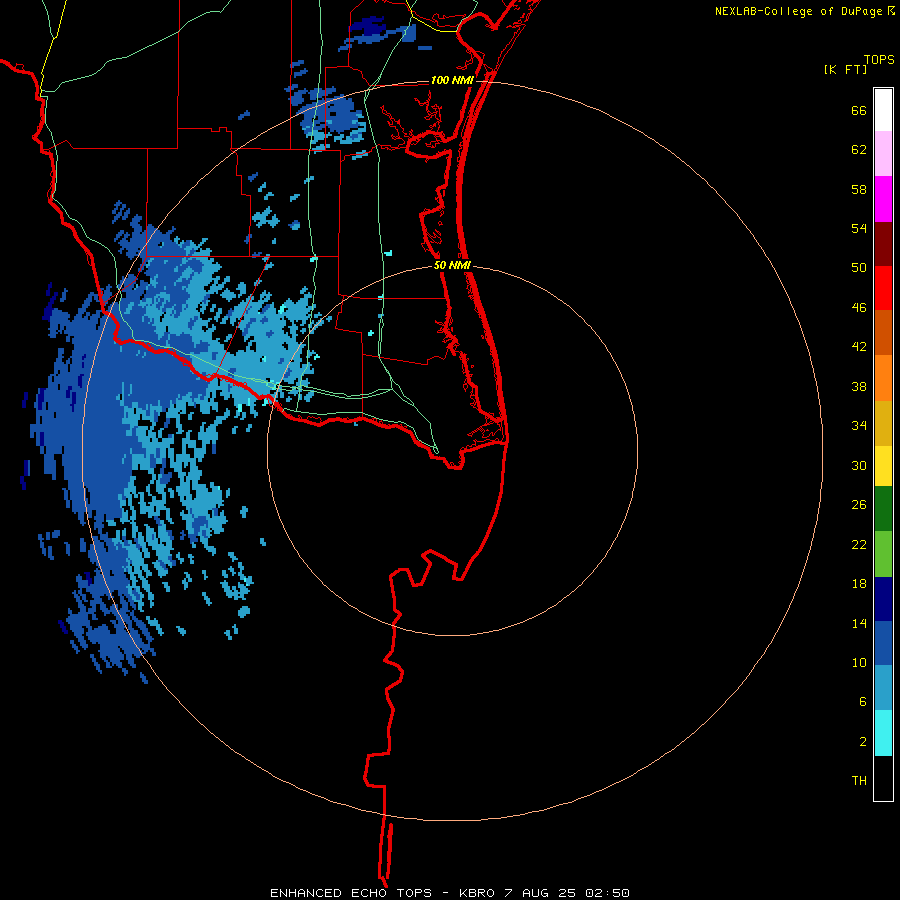Viewport: 900px width, 900px height.
Task: Click the legend value 26
Action: click(859, 505)
